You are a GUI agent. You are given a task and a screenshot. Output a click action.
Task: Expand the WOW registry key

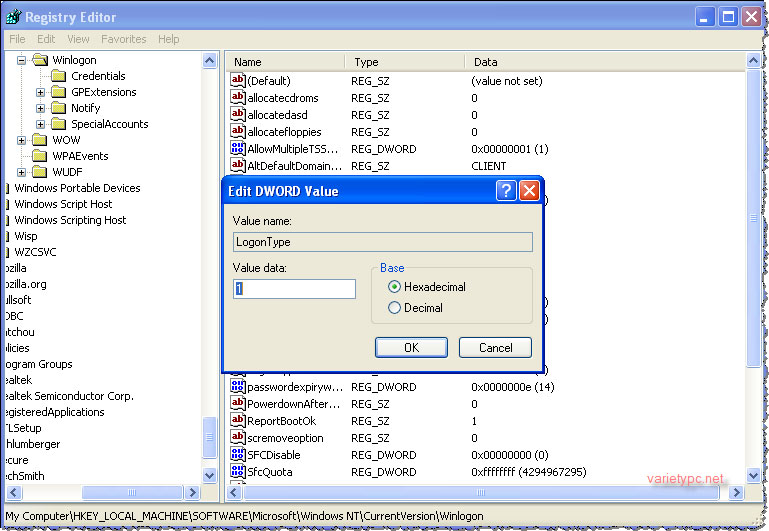tap(21, 140)
